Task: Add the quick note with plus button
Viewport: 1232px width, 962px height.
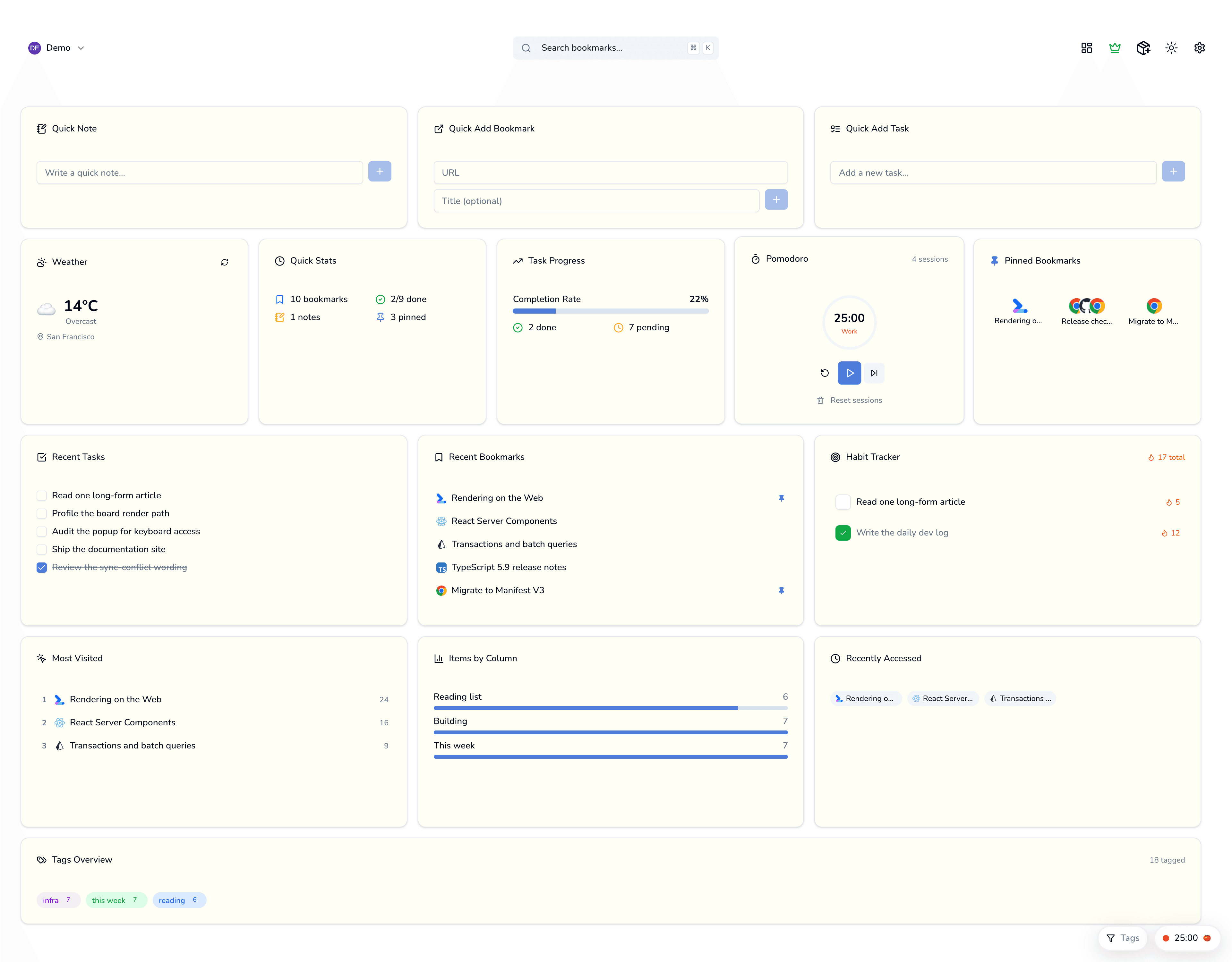Action: point(380,172)
